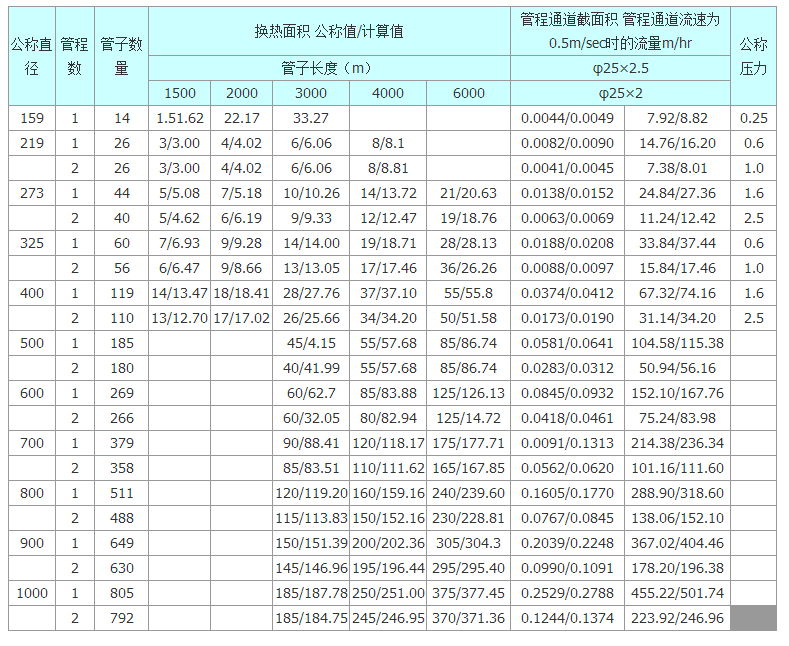Click the 159 nominal diameter cell
789x646 pixels.
coord(32,118)
